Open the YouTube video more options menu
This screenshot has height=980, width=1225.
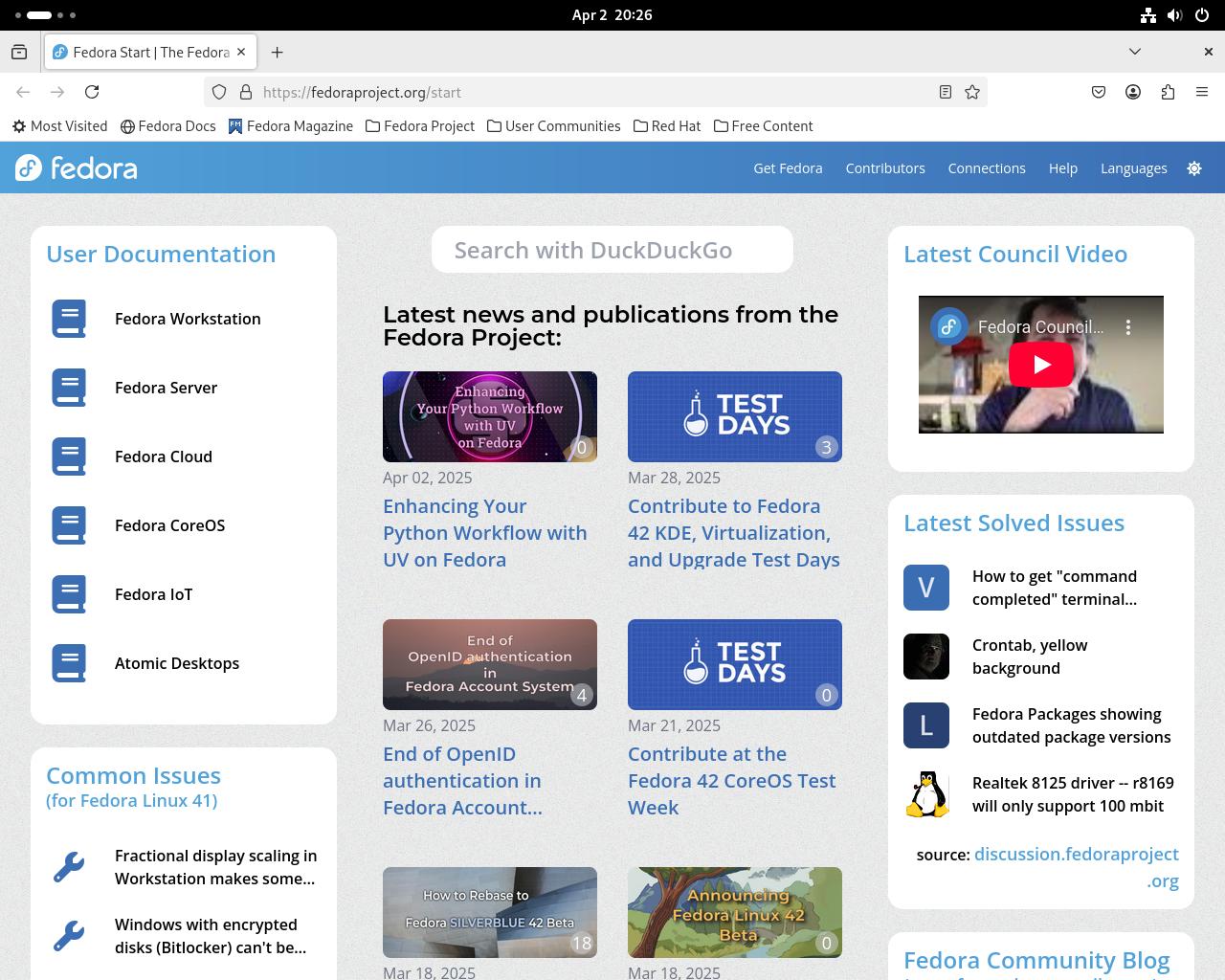click(1128, 327)
